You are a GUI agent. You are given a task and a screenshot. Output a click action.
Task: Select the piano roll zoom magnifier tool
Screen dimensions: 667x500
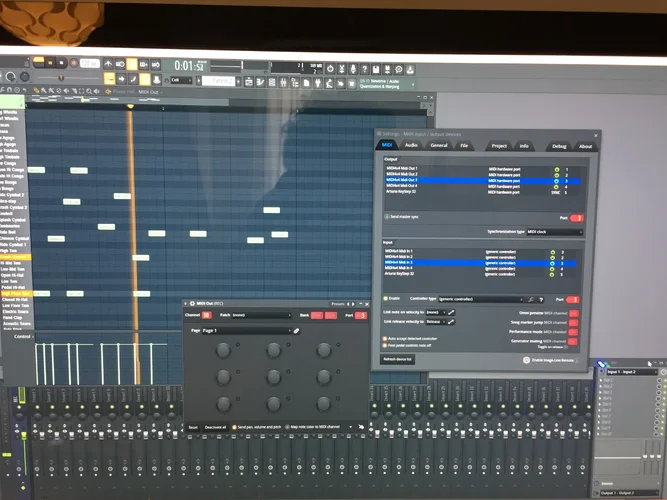point(88,91)
